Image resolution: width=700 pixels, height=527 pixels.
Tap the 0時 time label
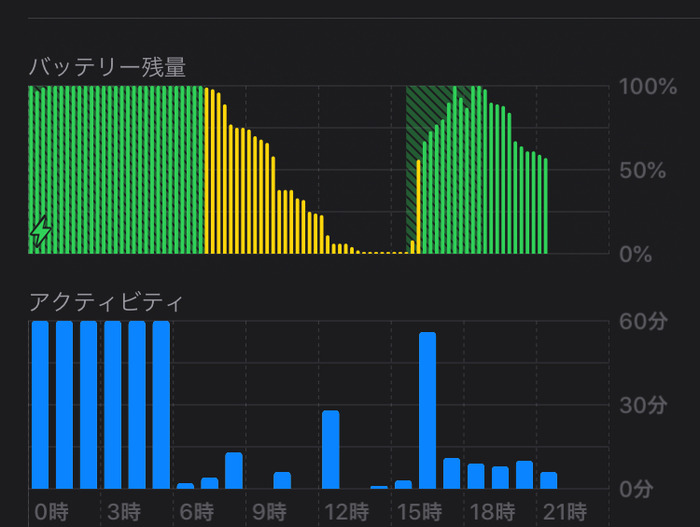52,512
